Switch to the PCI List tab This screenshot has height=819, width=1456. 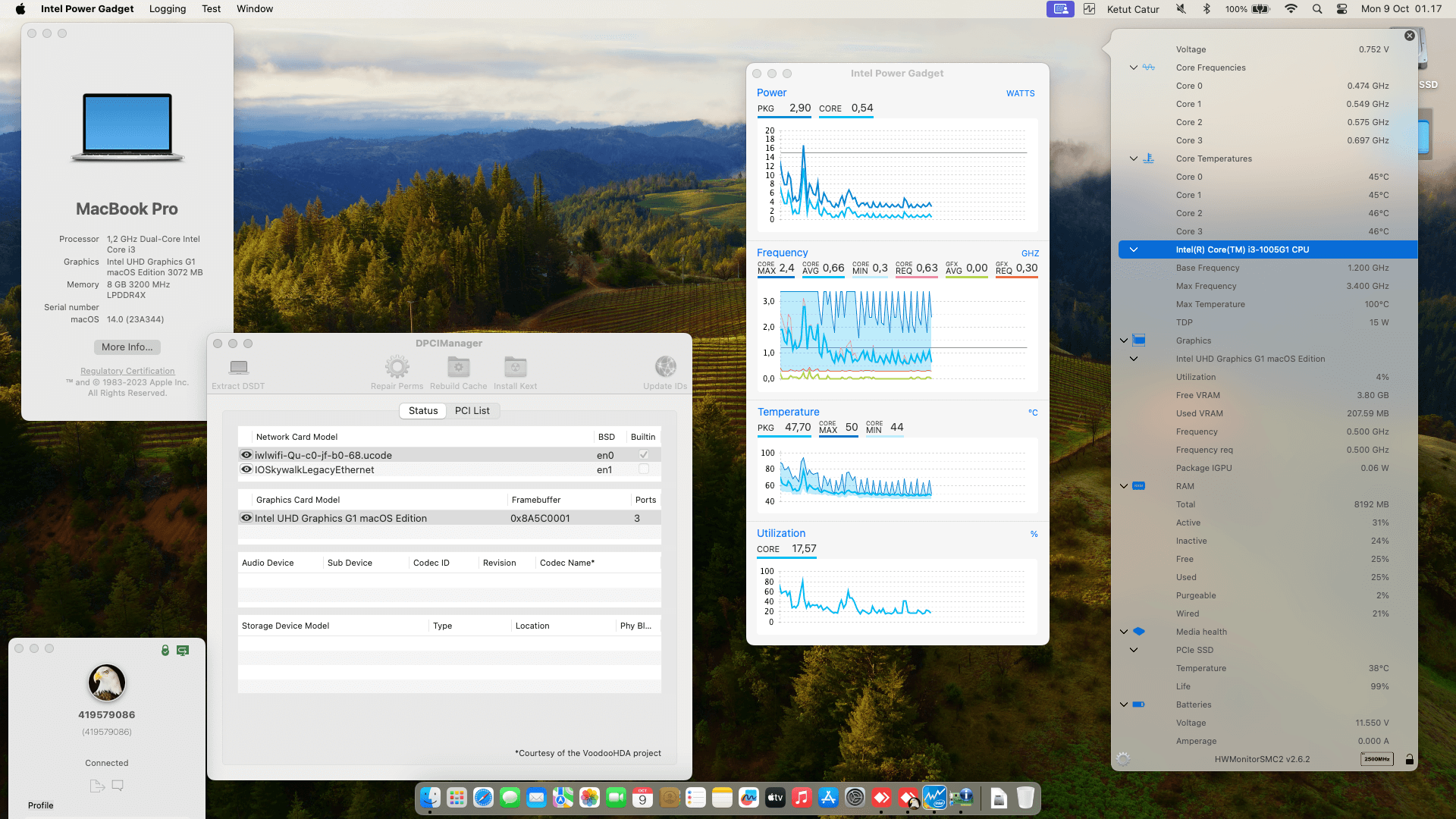click(x=472, y=411)
